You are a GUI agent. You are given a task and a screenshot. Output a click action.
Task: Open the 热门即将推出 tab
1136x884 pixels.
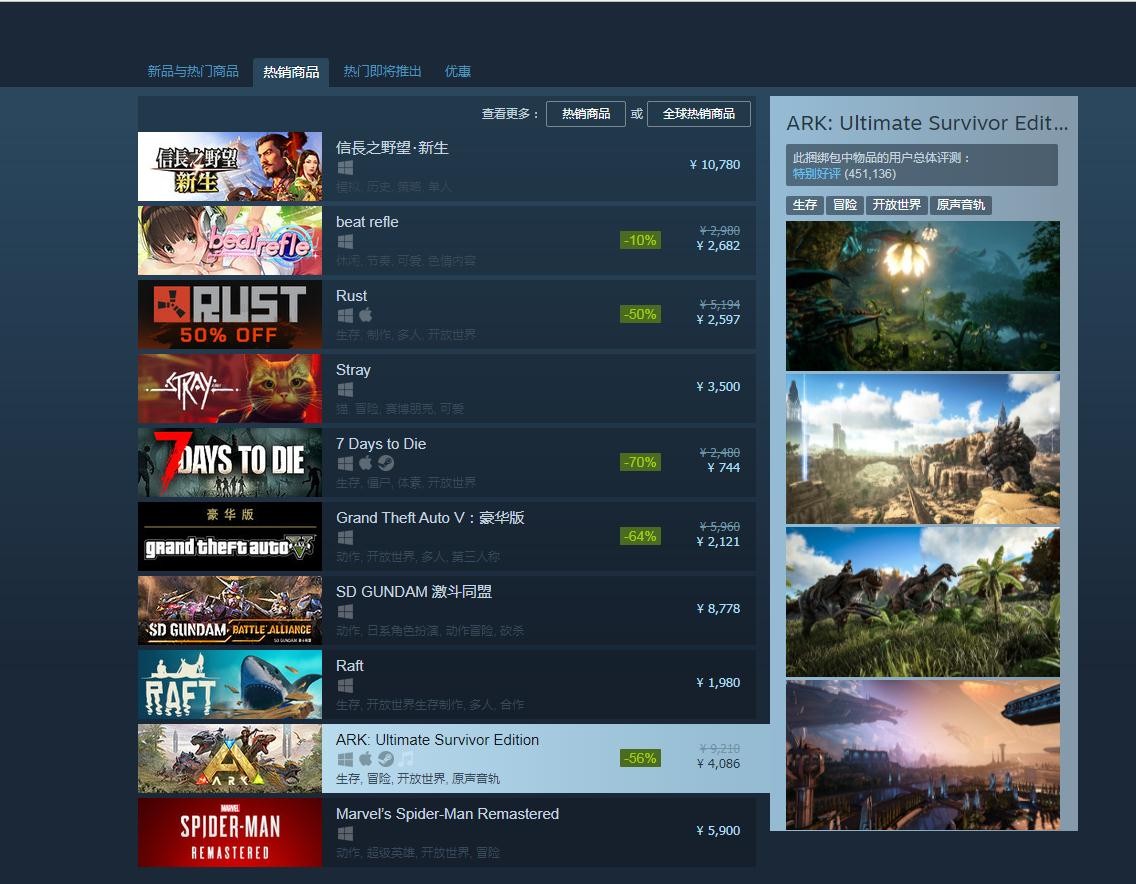[382, 71]
